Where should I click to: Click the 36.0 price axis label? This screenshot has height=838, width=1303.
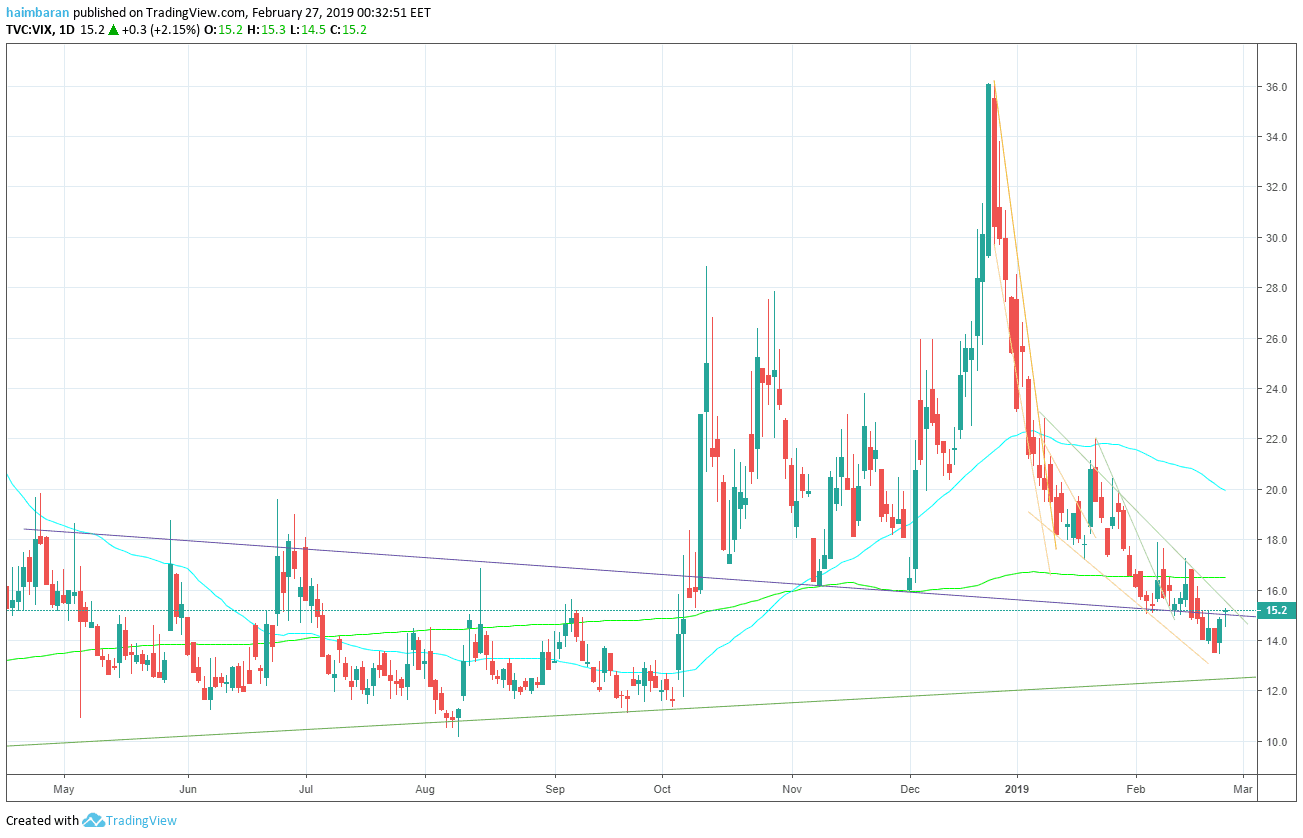click(1275, 87)
